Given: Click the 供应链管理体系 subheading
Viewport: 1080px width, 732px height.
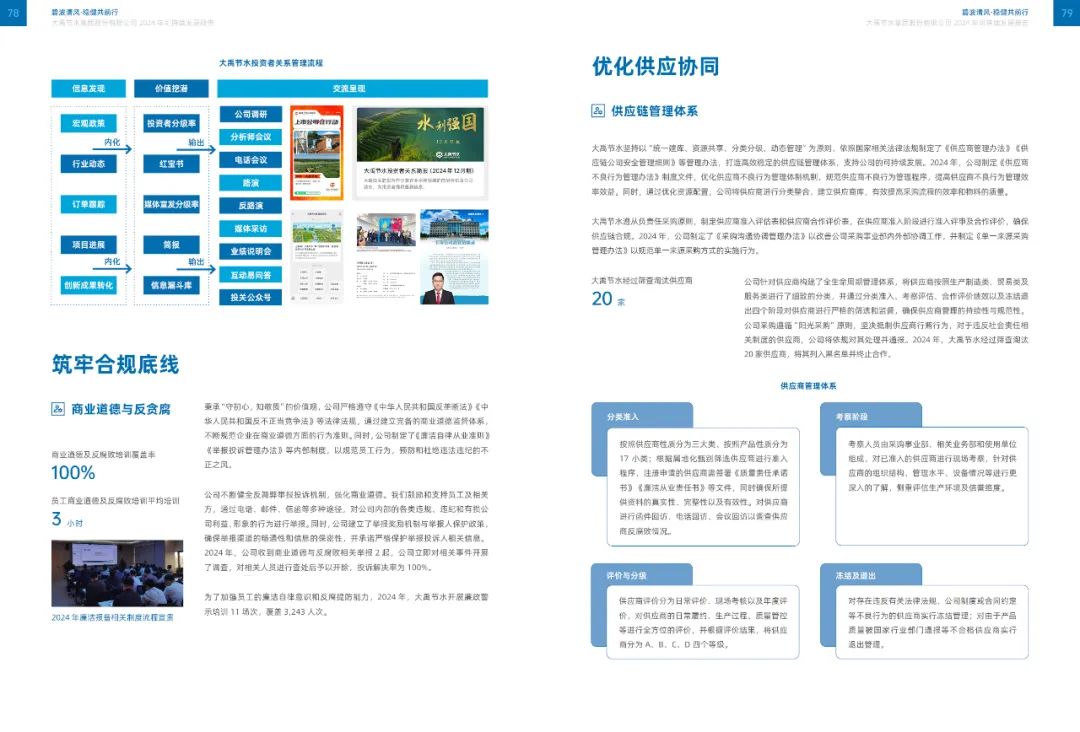Looking at the screenshot, I should pos(654,111).
